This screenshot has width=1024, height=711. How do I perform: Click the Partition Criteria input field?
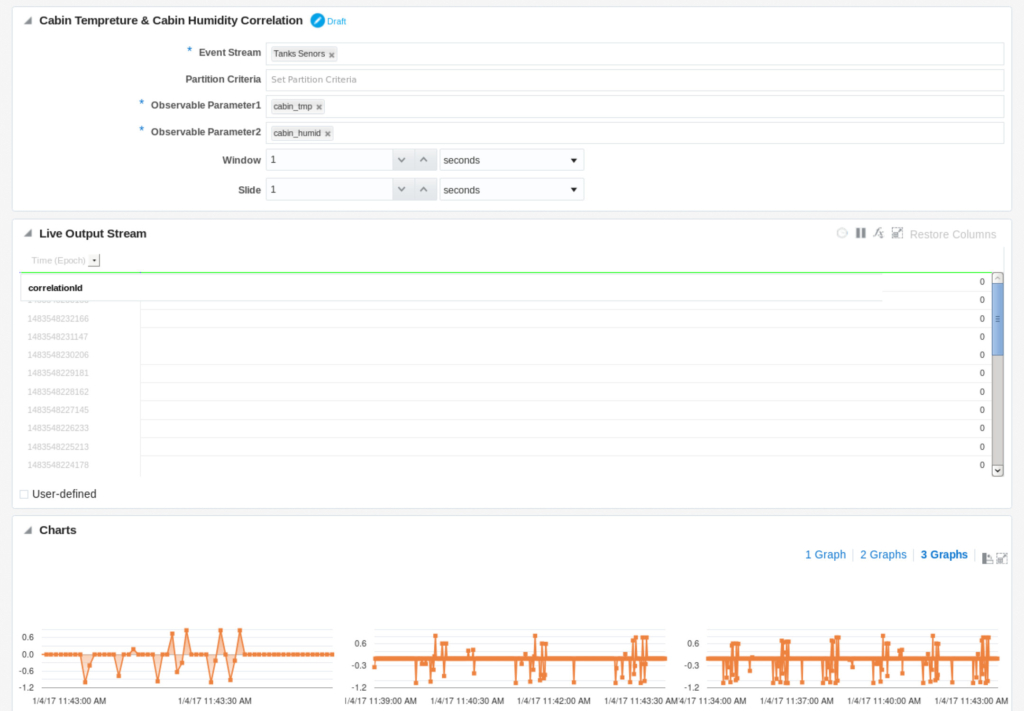click(635, 80)
